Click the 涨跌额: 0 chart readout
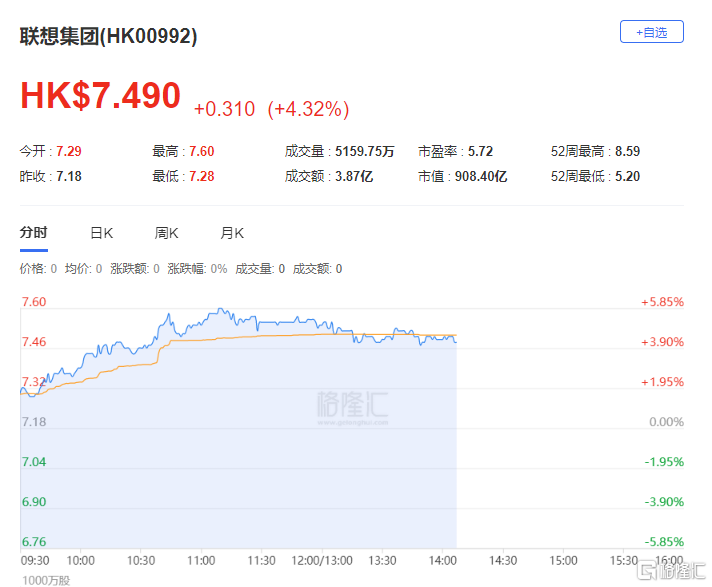This screenshot has height=587, width=712. (x=135, y=269)
